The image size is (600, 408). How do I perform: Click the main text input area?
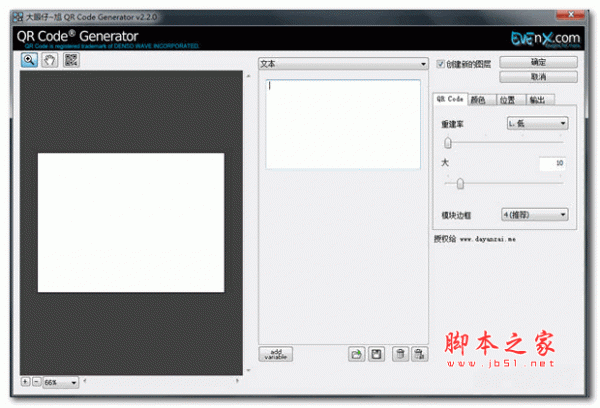point(343,124)
